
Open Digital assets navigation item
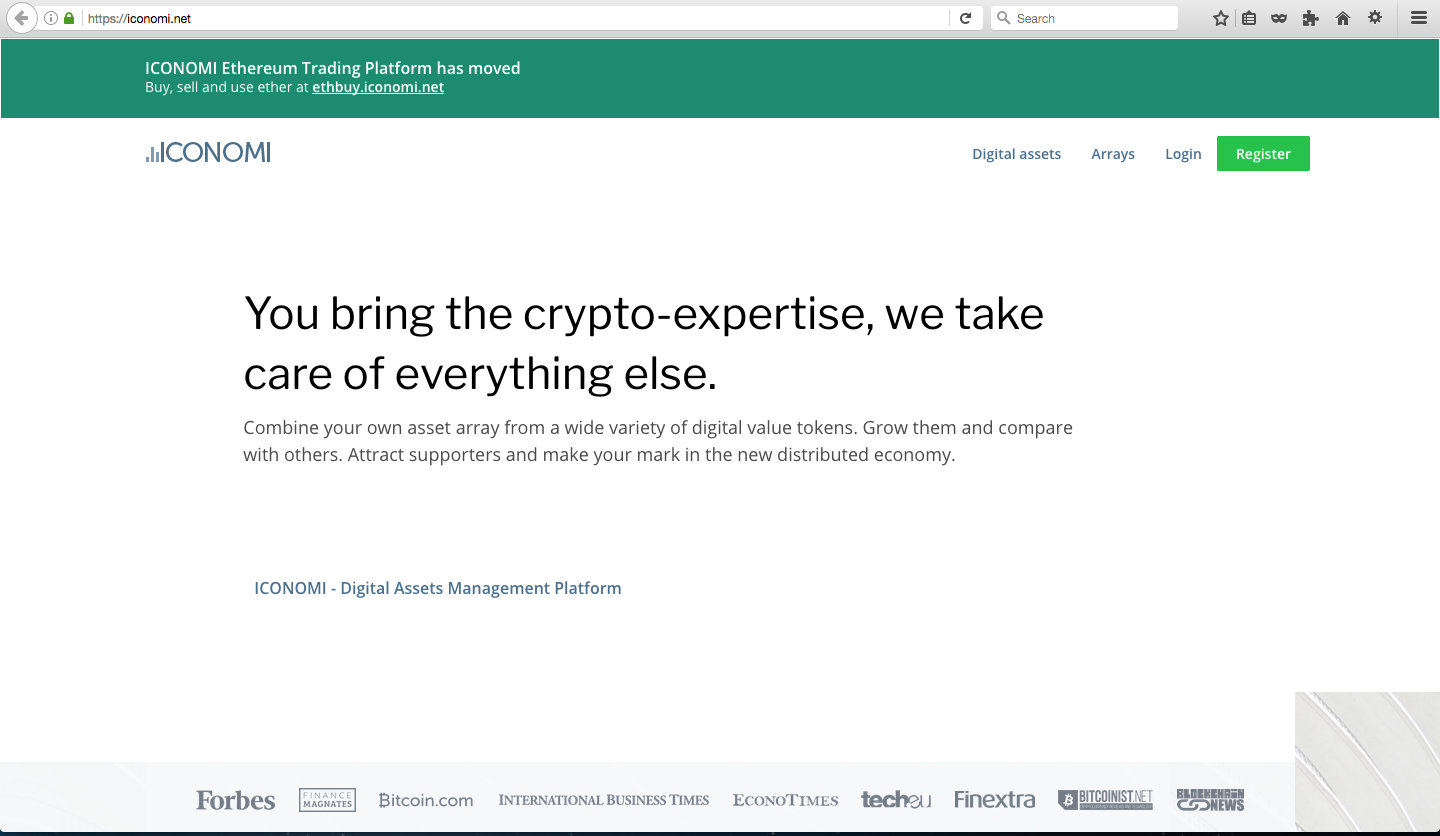tap(1017, 154)
